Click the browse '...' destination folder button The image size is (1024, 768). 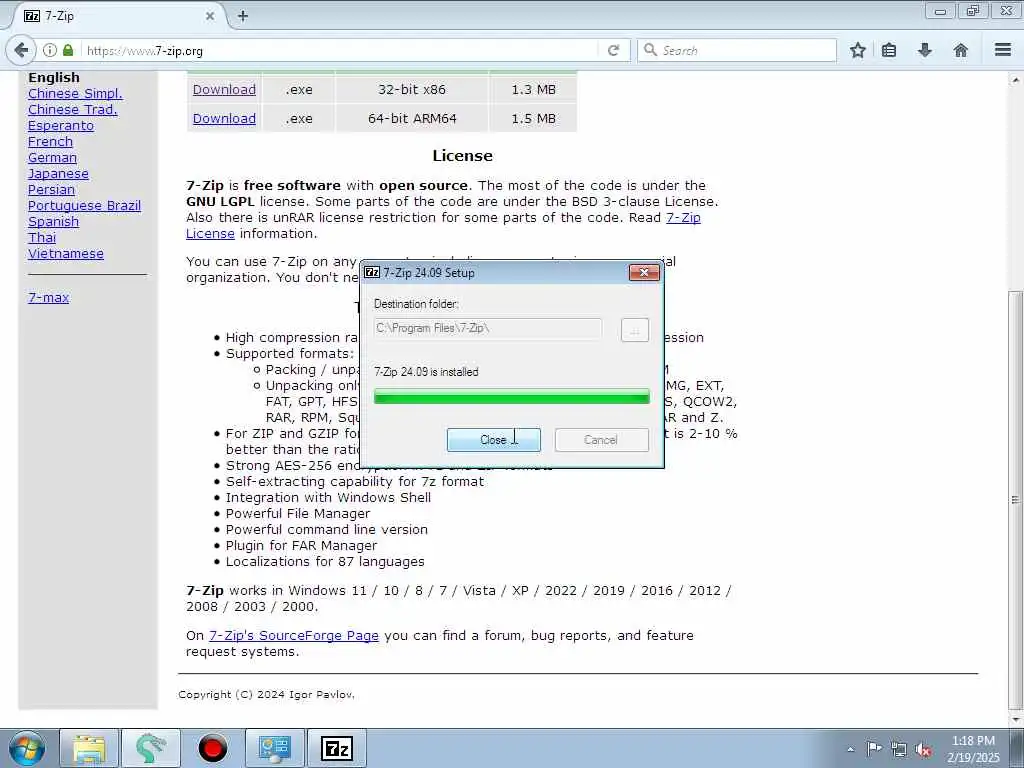click(634, 330)
